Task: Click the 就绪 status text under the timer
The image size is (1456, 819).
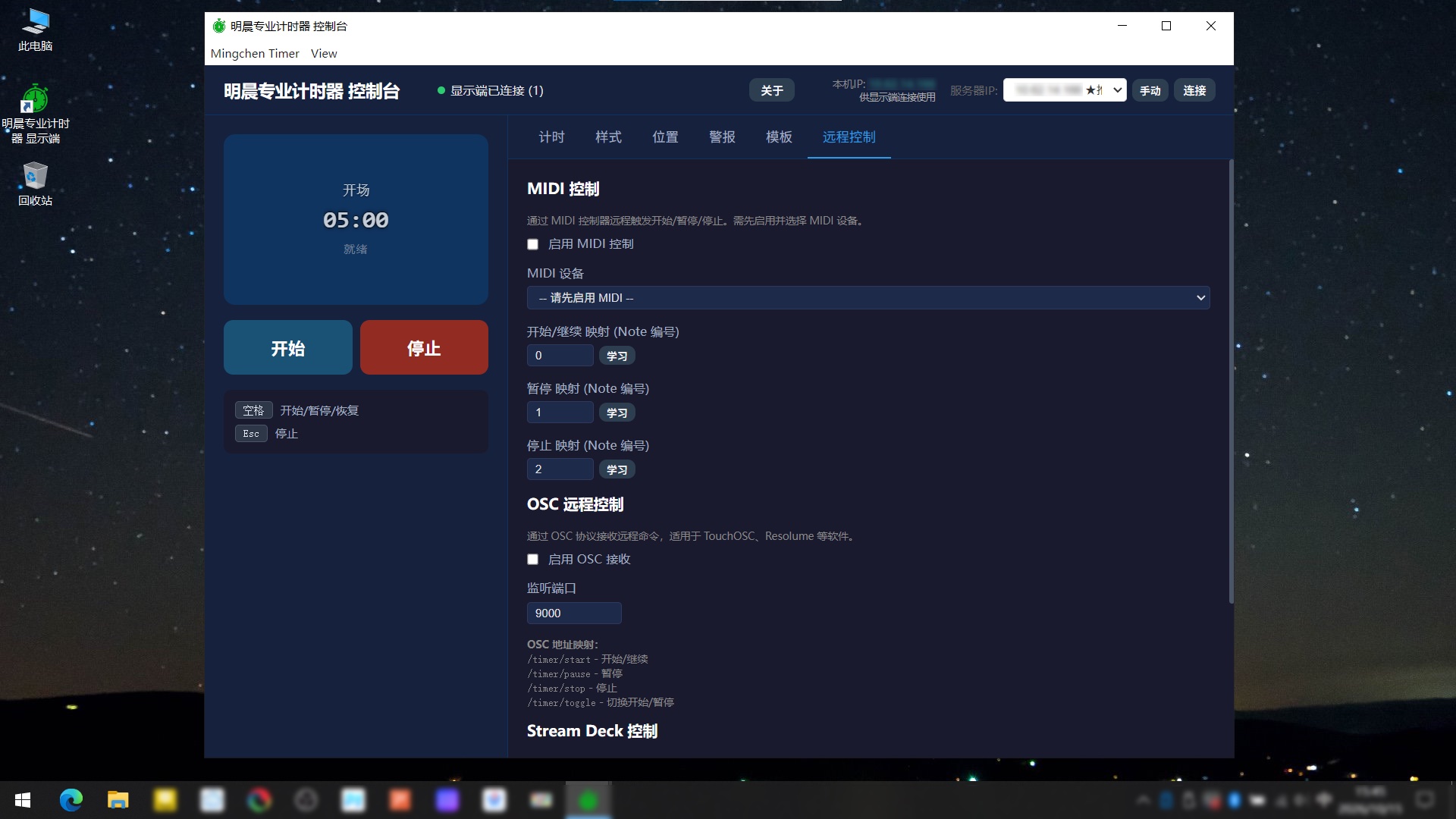Action: (x=356, y=249)
